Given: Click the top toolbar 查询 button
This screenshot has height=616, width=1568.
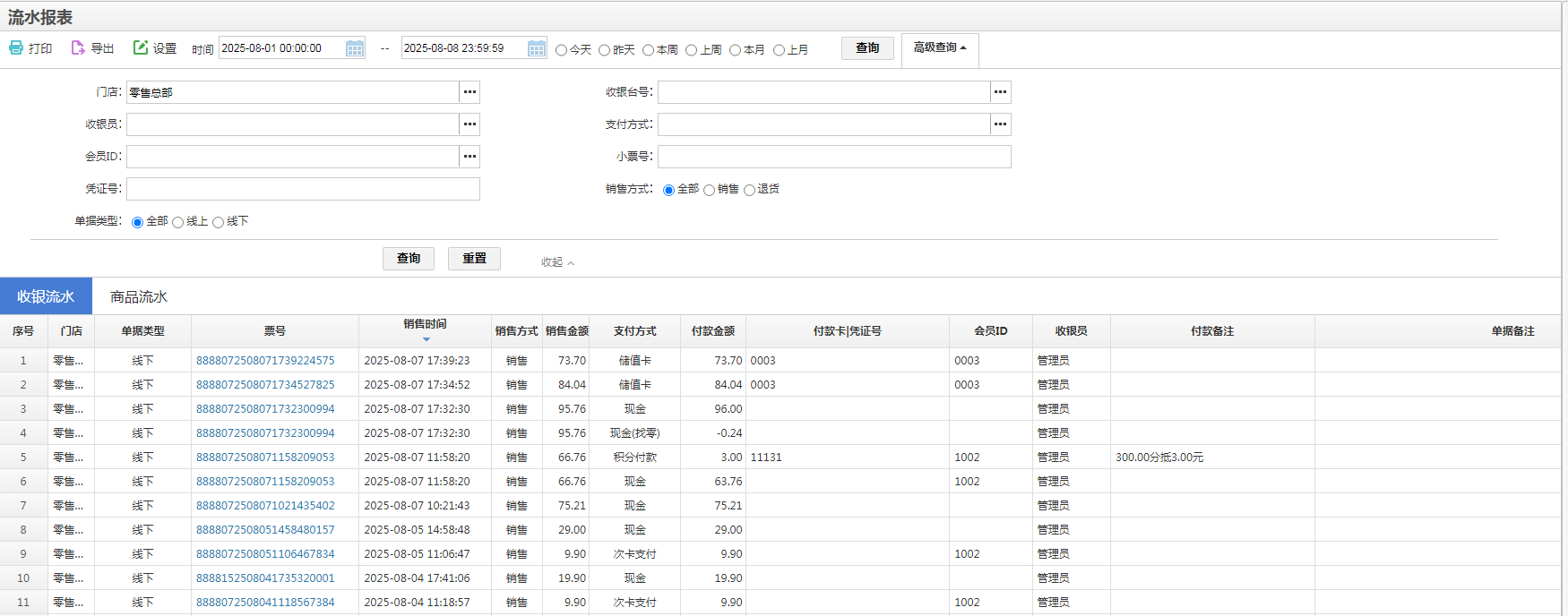Looking at the screenshot, I should coord(867,48).
